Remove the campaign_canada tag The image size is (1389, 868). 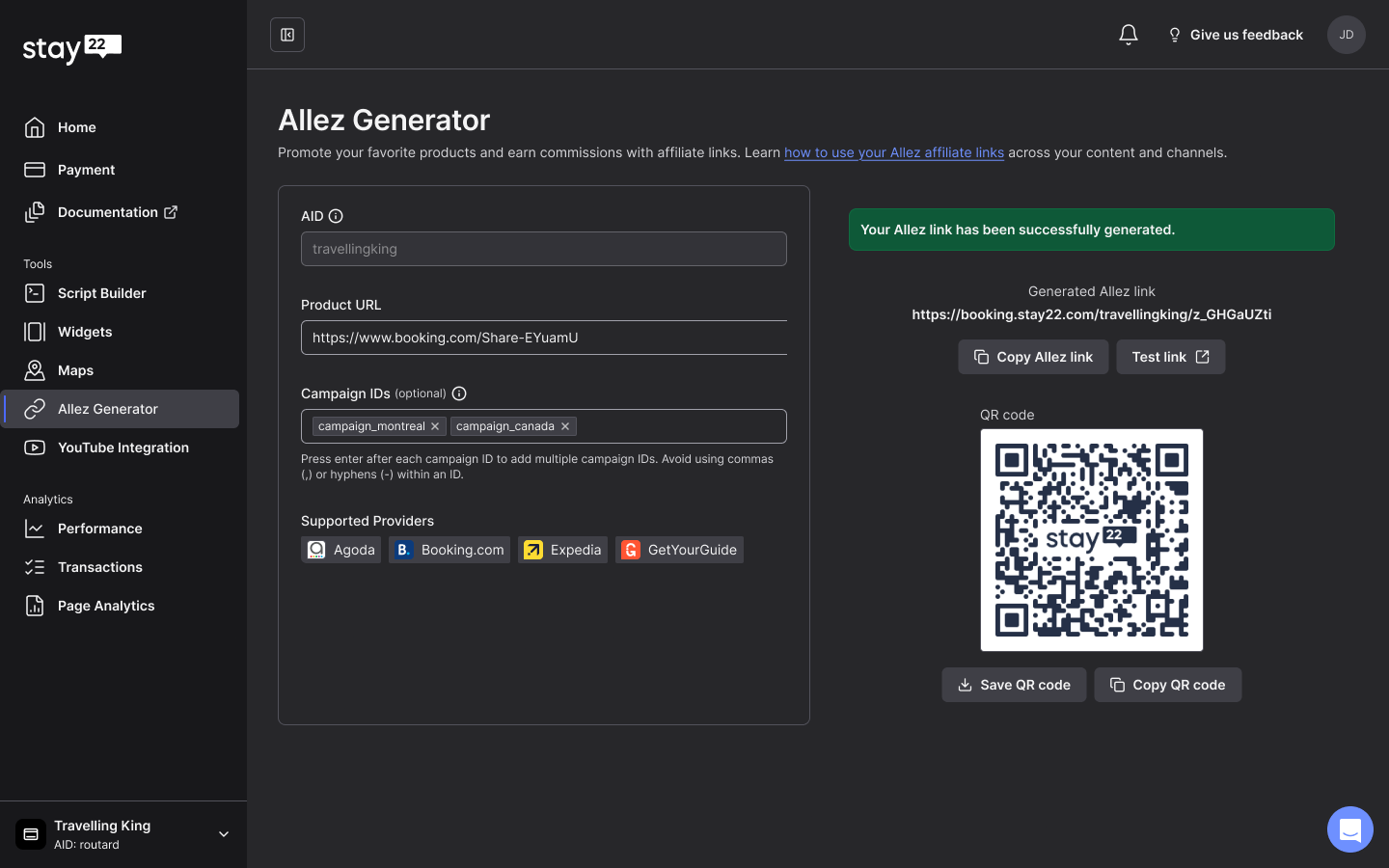coord(565,426)
